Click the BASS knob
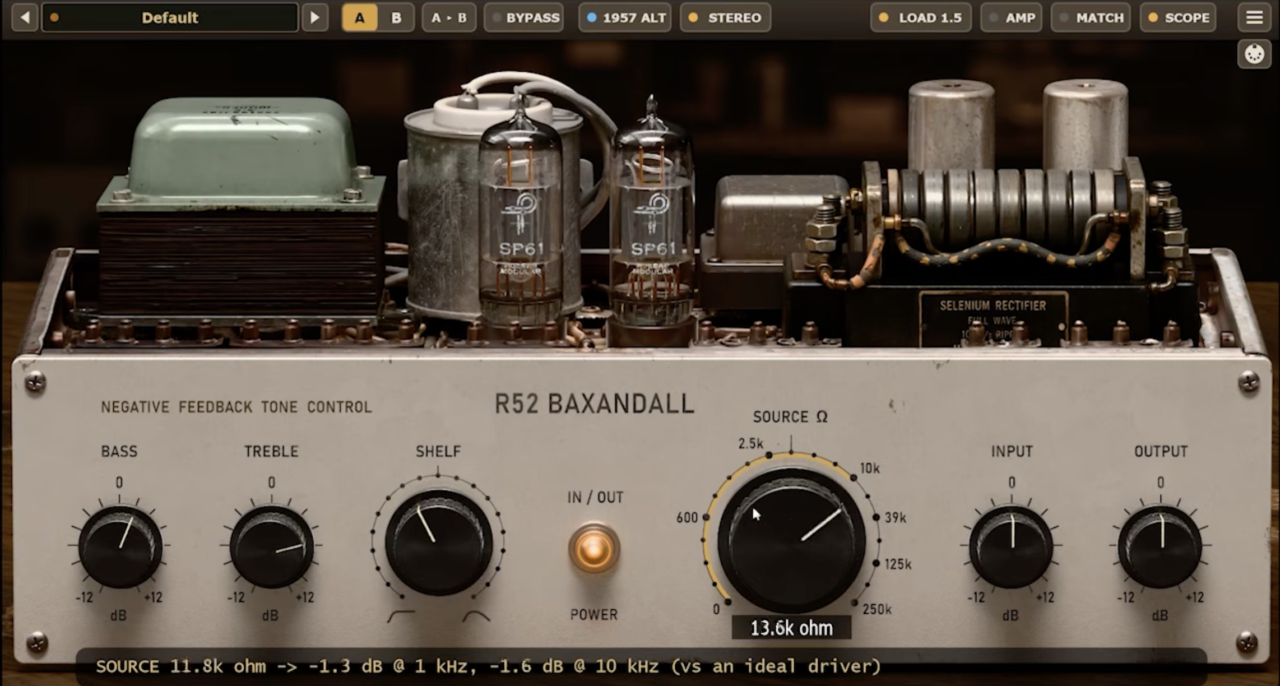The image size is (1280, 686). tap(120, 547)
